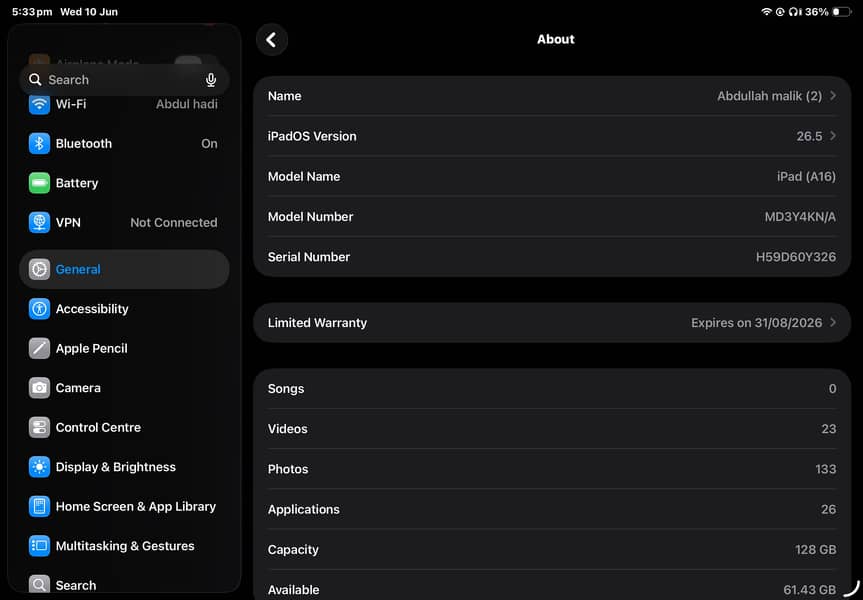Tap the Apple Pencil icon
This screenshot has height=600, width=863.
point(39,349)
